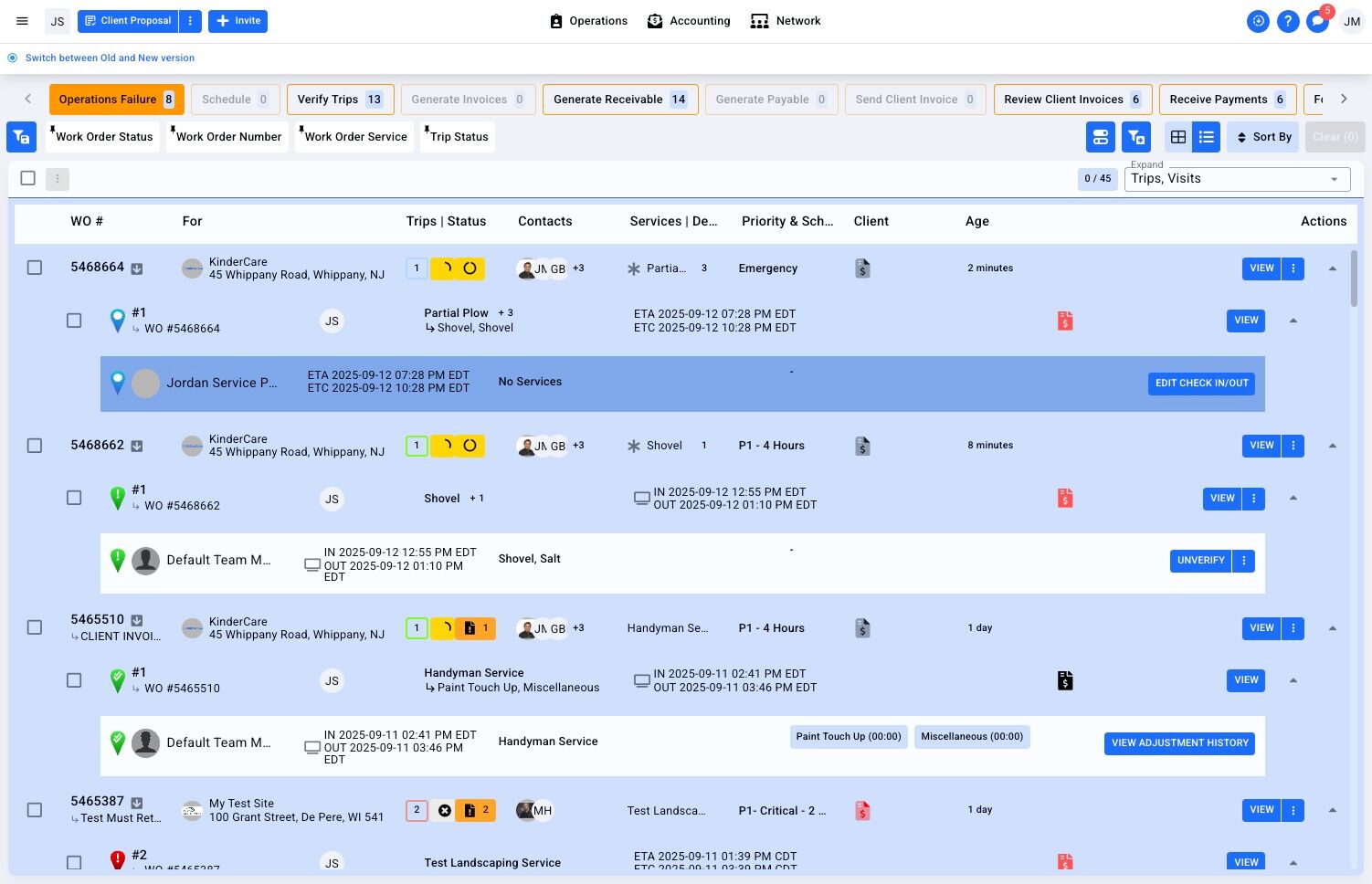Open the Expand Trips, Visits dropdown

pos(1237,179)
